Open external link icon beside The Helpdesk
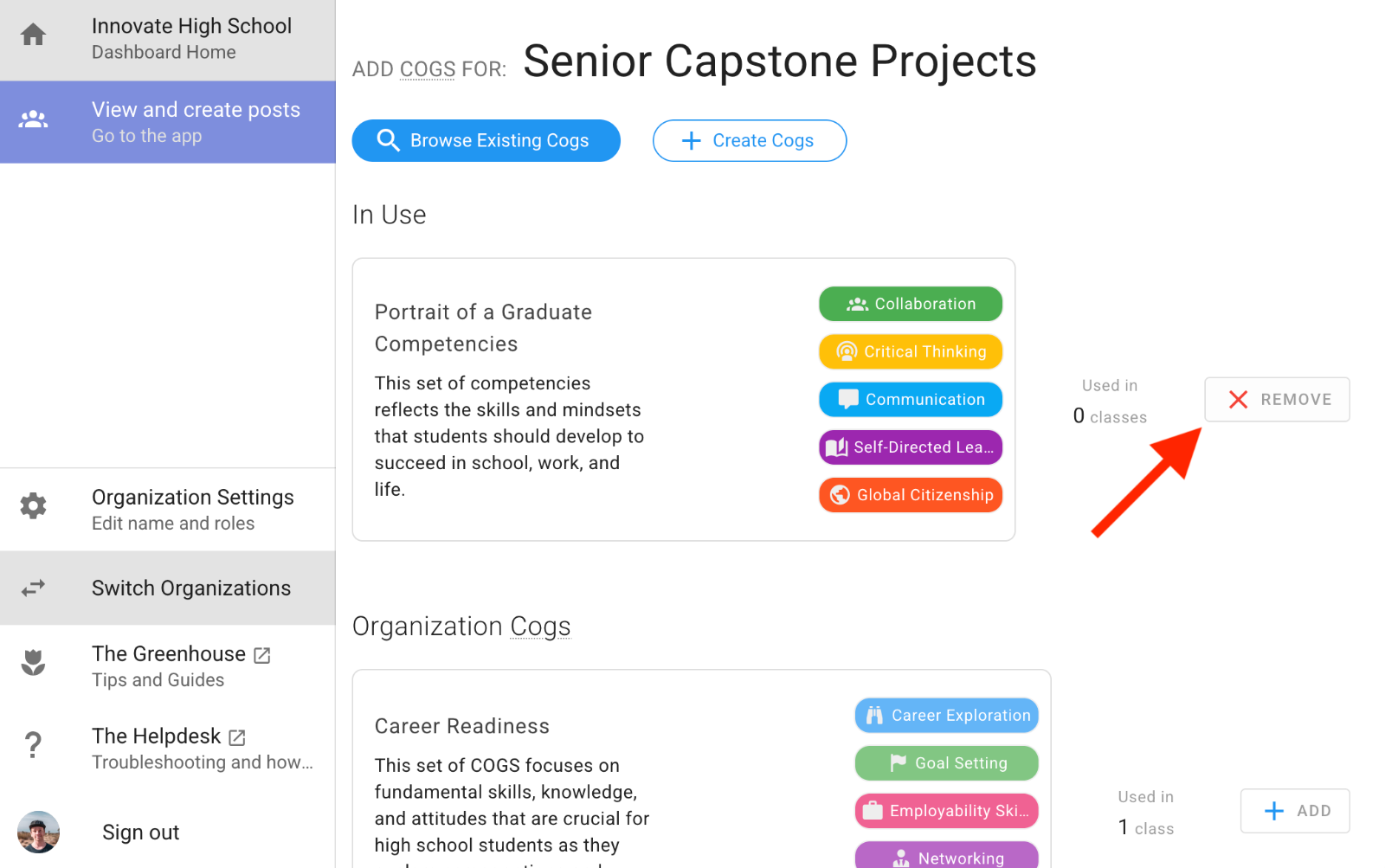Viewport: 1385px width, 868px height. 237,737
